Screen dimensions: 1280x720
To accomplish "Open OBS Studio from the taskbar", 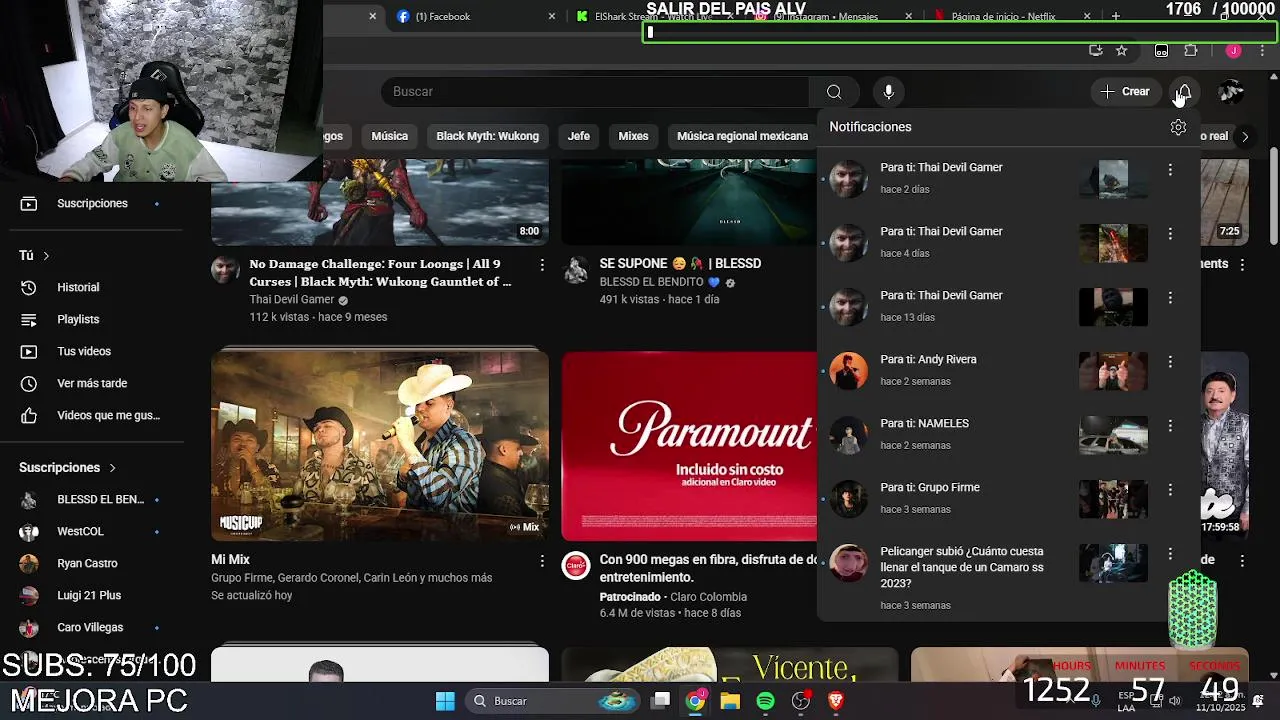I will click(x=800, y=701).
